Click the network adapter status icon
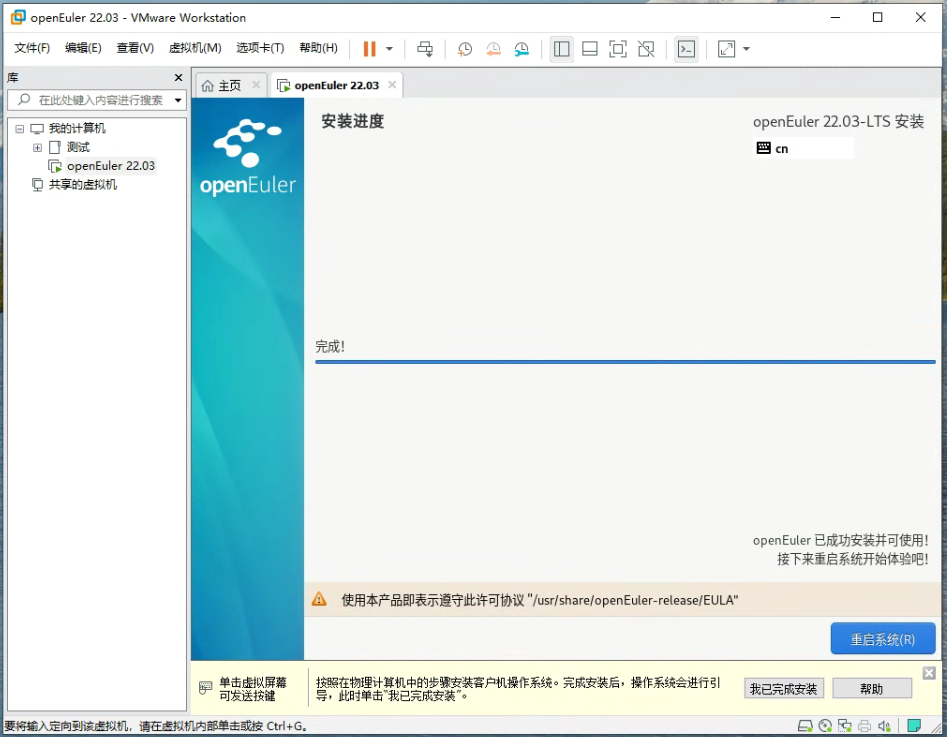This screenshot has height=737, width=947. [x=844, y=726]
